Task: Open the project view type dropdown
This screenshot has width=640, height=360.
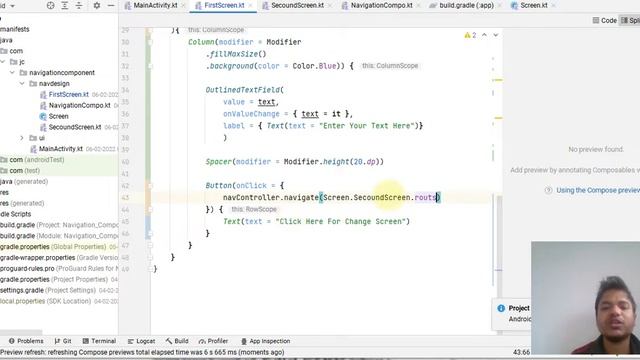Action: pyautogui.click(x=12, y=6)
